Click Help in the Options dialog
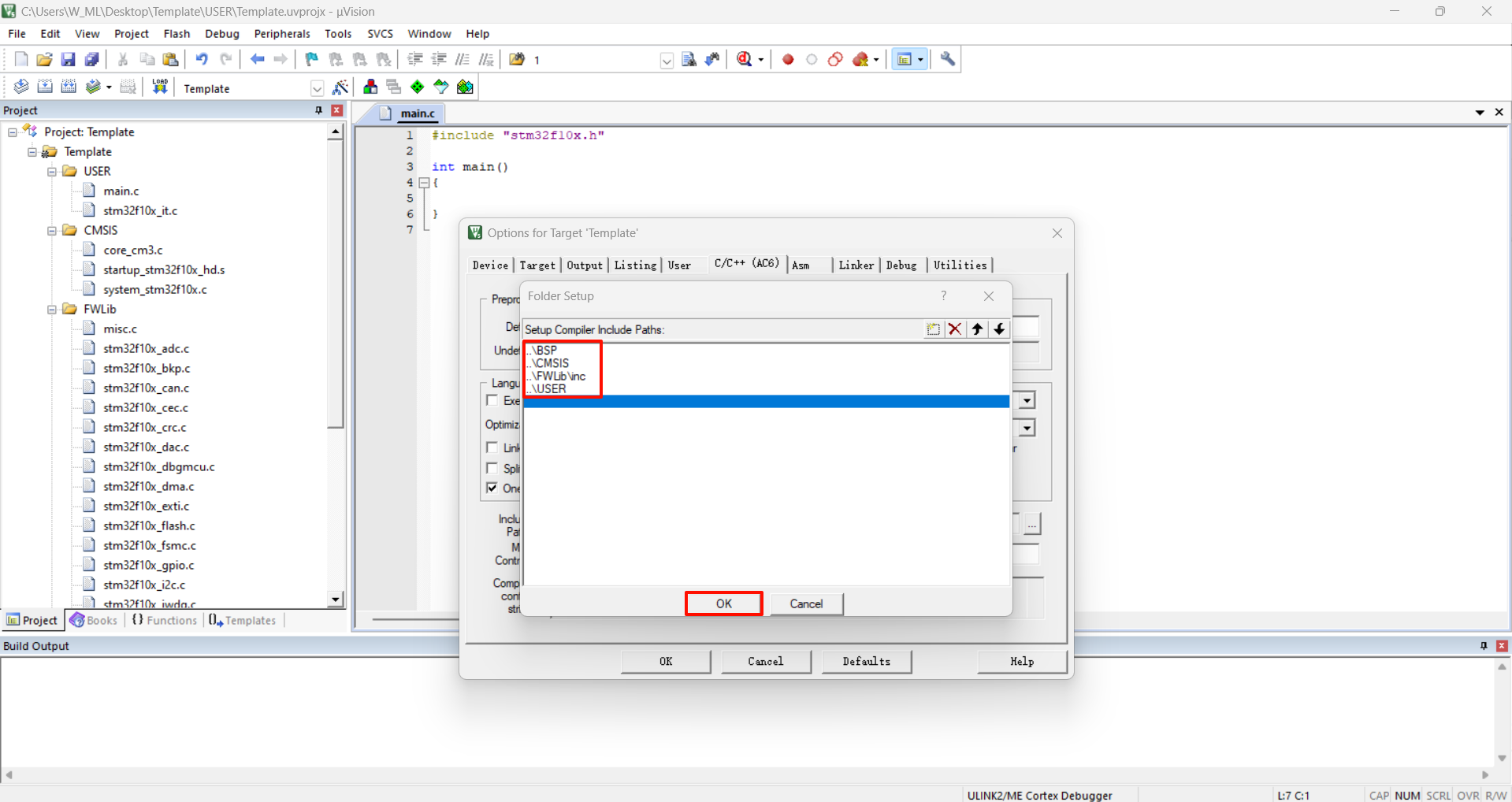The height and width of the screenshot is (802, 1512). point(1022,662)
